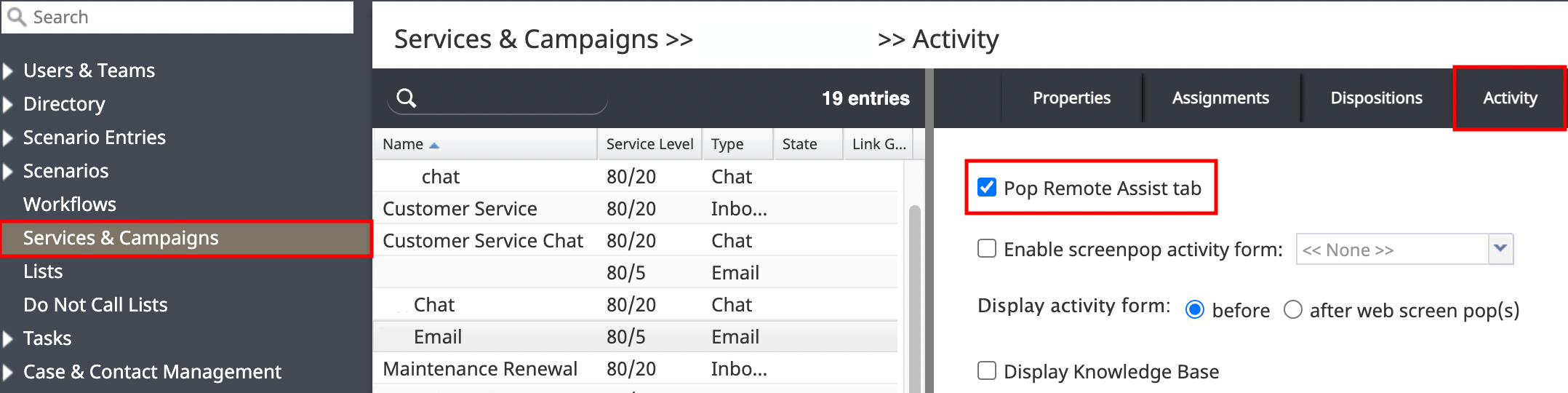
Task: Expand the Tasks section arrow
Action: pos(8,338)
